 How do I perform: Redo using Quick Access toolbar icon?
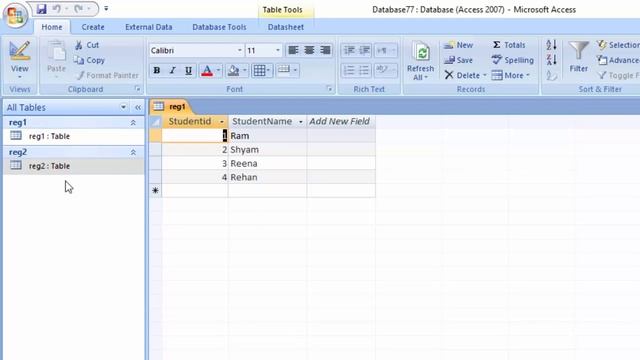pos(79,9)
